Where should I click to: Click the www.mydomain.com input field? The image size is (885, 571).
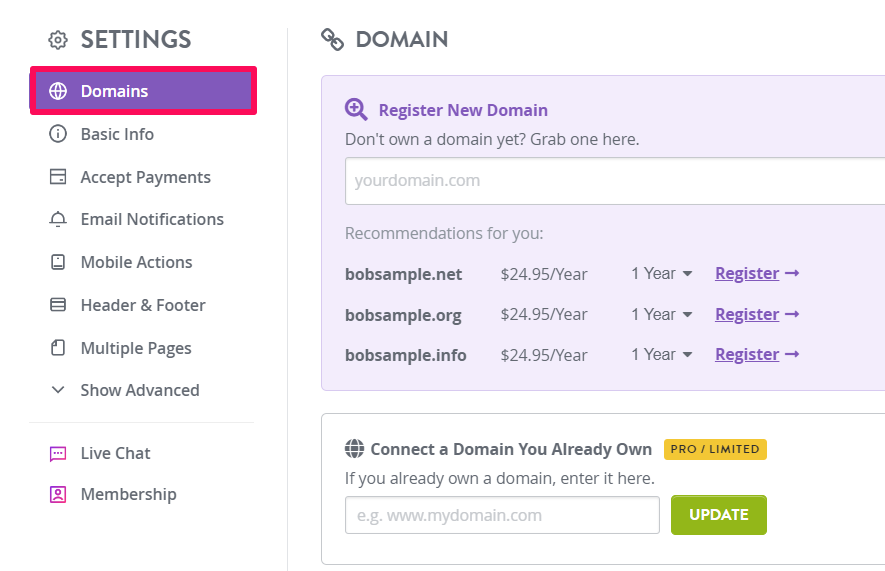tap(502, 515)
